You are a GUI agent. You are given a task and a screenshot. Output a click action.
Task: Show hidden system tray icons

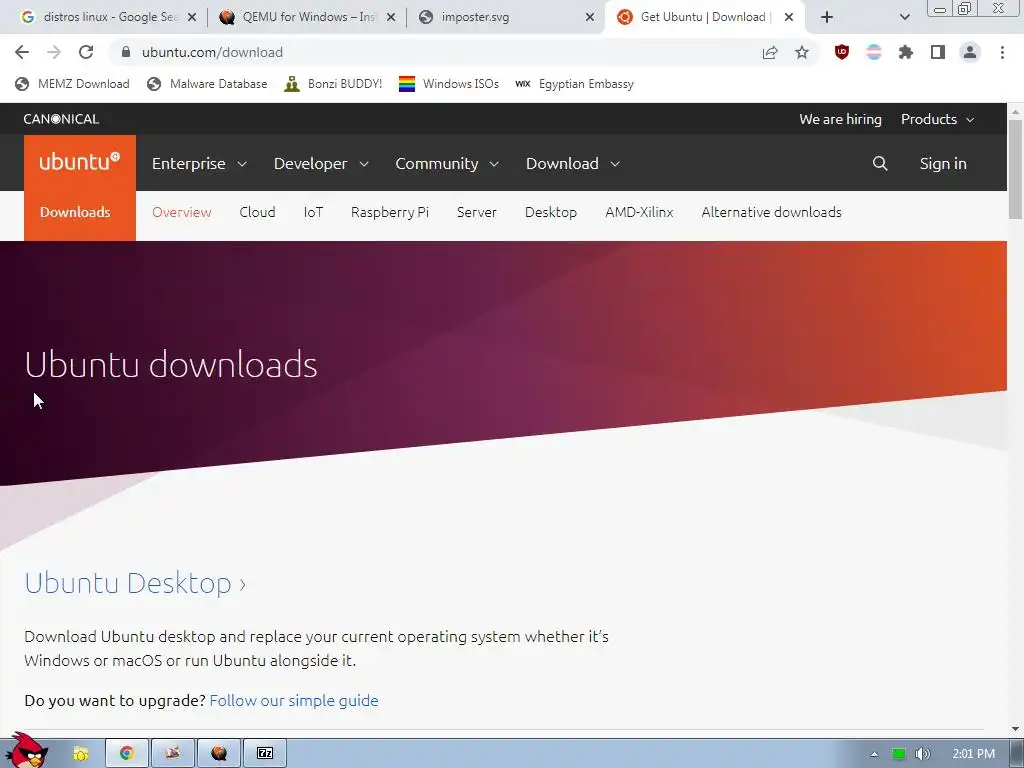pos(874,754)
